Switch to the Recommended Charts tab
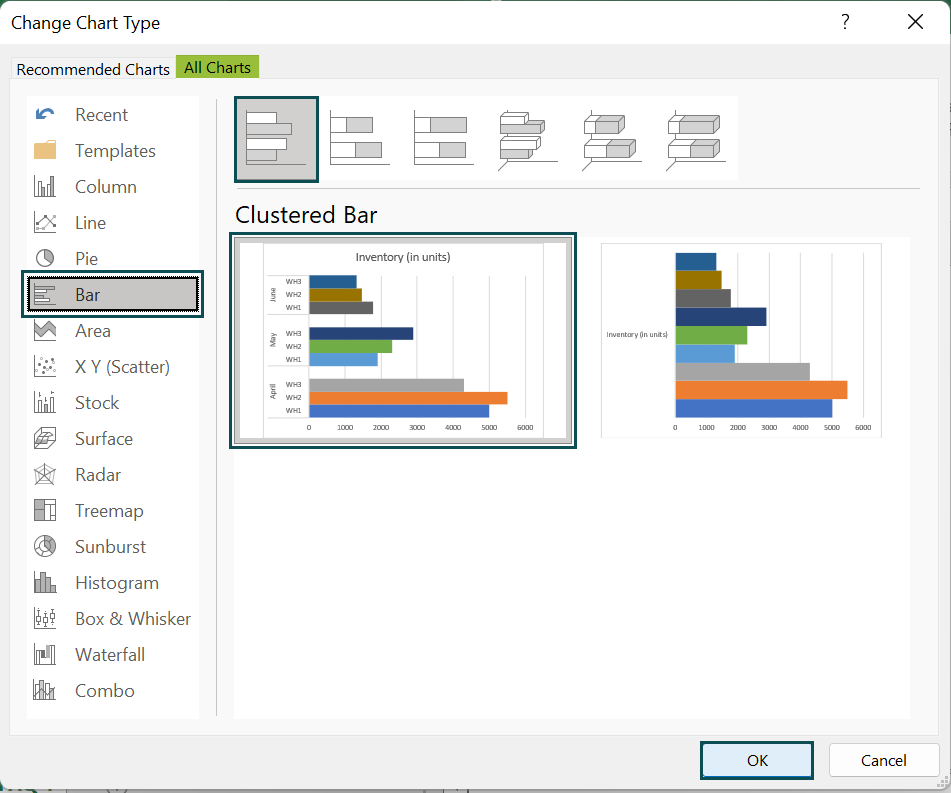This screenshot has width=951, height=793. [93, 69]
